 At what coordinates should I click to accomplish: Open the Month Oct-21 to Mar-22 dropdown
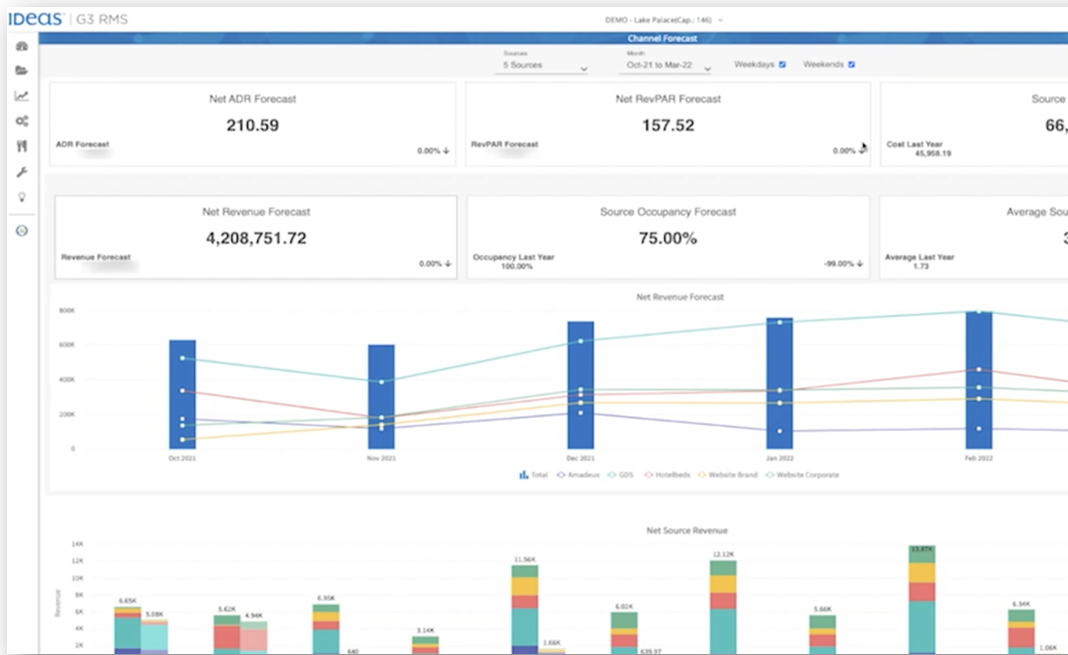pyautogui.click(x=666, y=65)
